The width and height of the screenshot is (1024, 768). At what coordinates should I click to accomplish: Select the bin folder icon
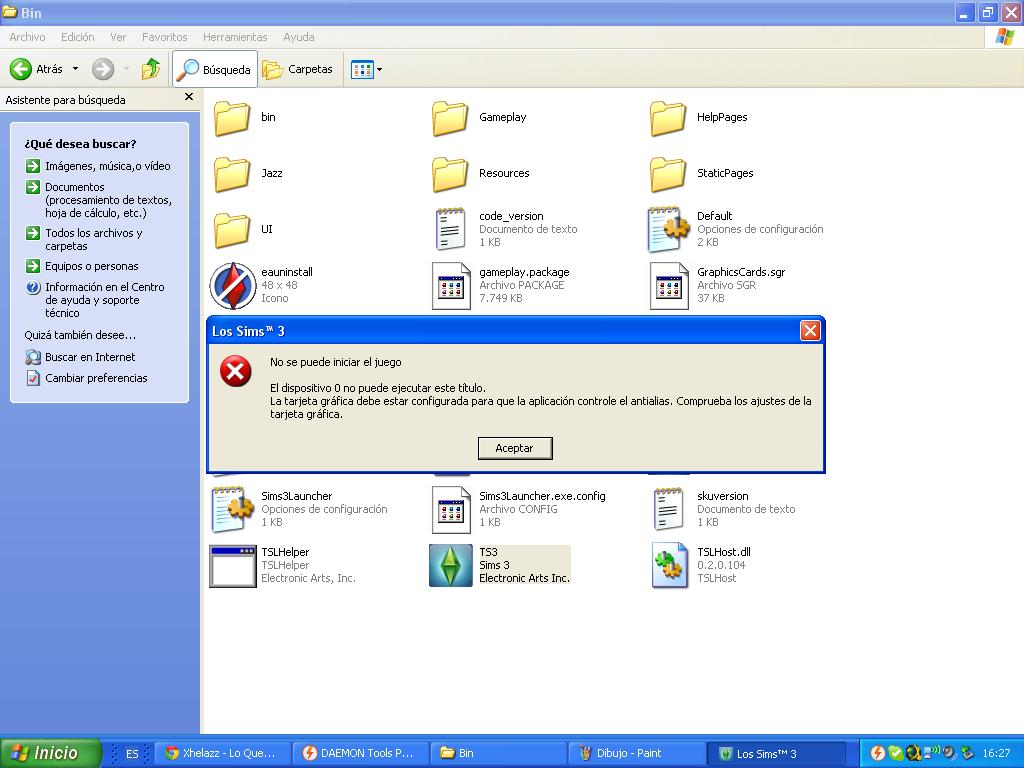pos(231,118)
